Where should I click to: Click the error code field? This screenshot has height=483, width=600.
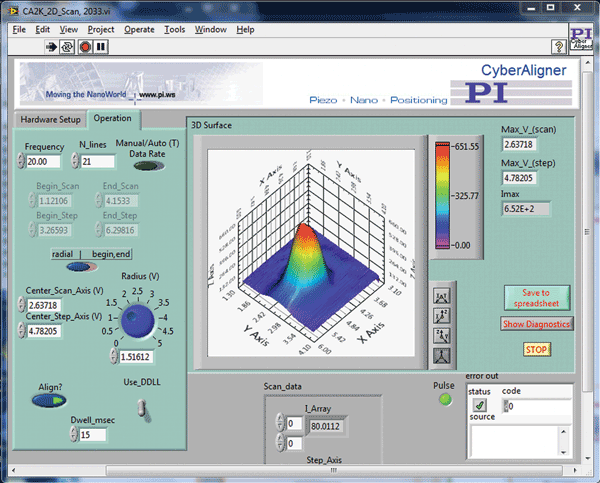click(537, 406)
